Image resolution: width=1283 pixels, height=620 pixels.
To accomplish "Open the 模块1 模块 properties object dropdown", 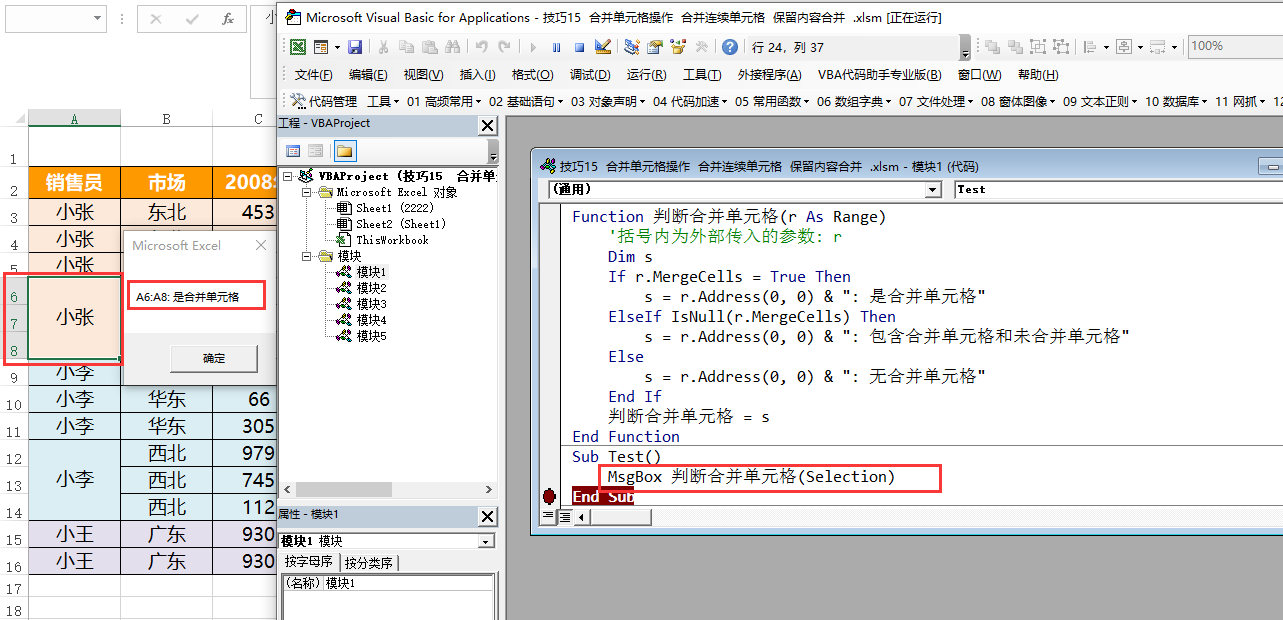I will click(x=486, y=541).
